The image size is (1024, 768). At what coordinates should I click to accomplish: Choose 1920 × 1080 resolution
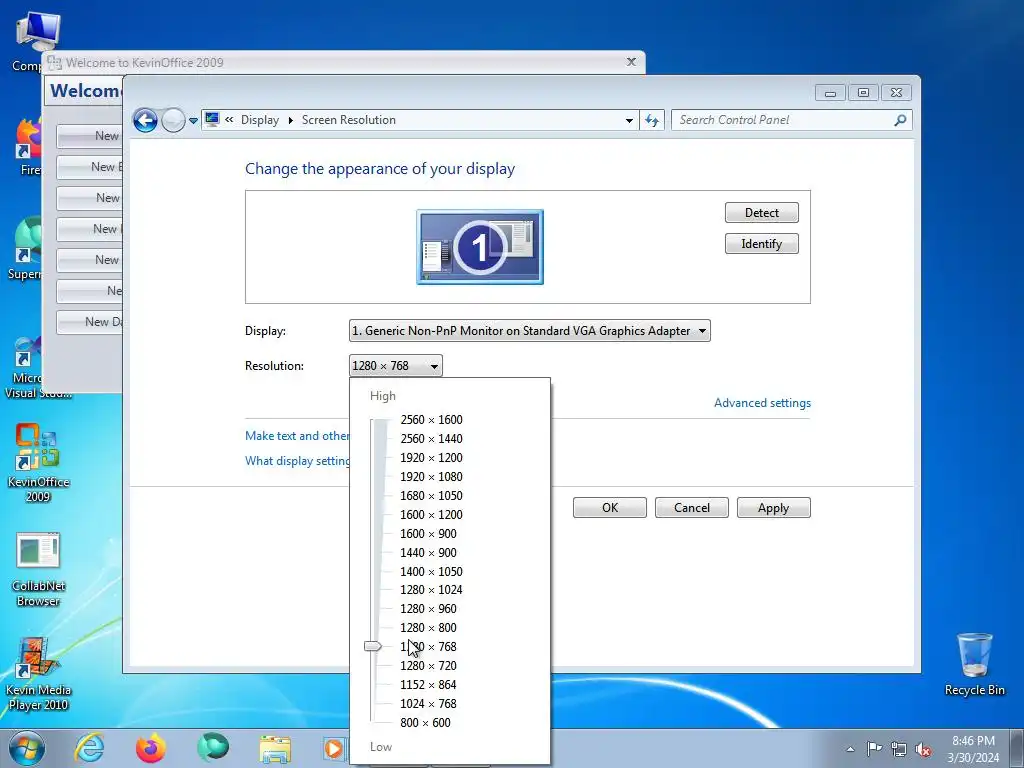(x=431, y=477)
